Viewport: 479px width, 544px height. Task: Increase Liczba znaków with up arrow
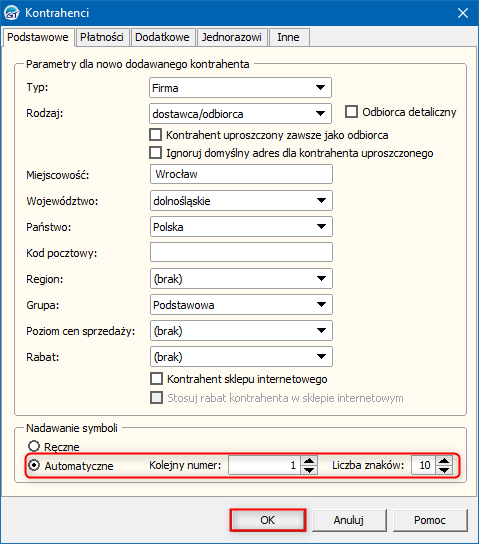(444, 461)
